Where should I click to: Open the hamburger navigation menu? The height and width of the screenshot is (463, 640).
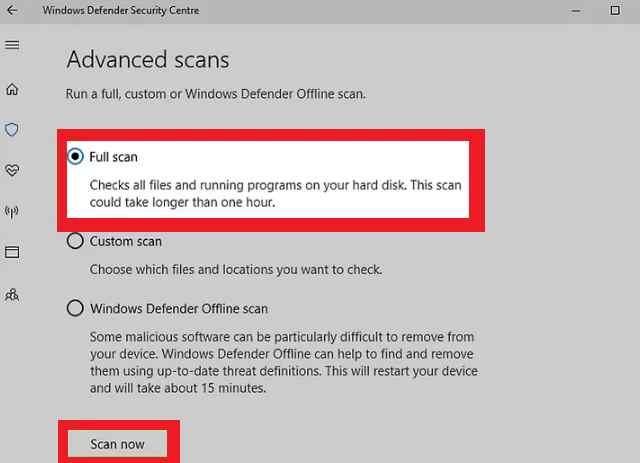(12, 45)
